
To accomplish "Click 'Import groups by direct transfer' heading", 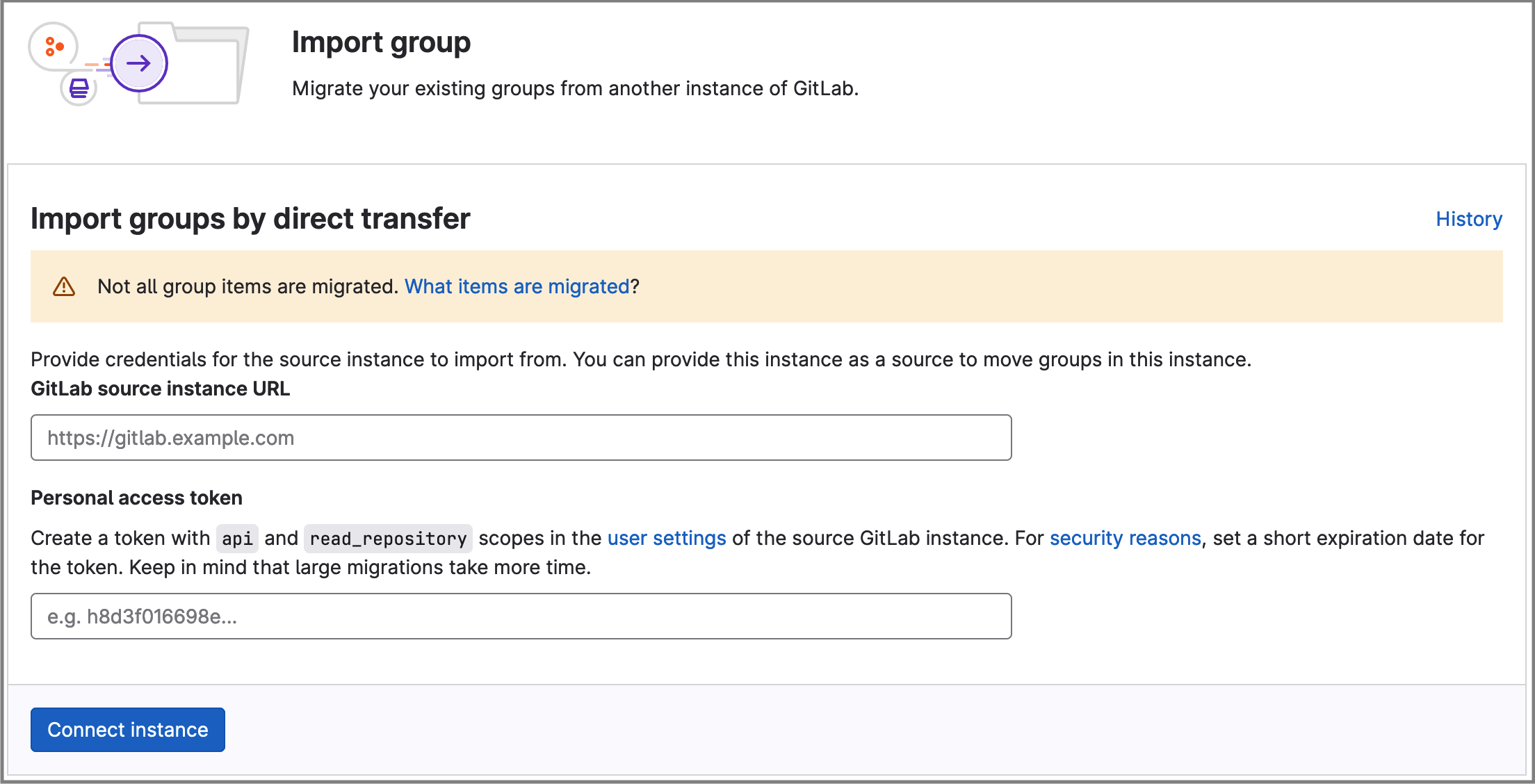I will 250,219.
